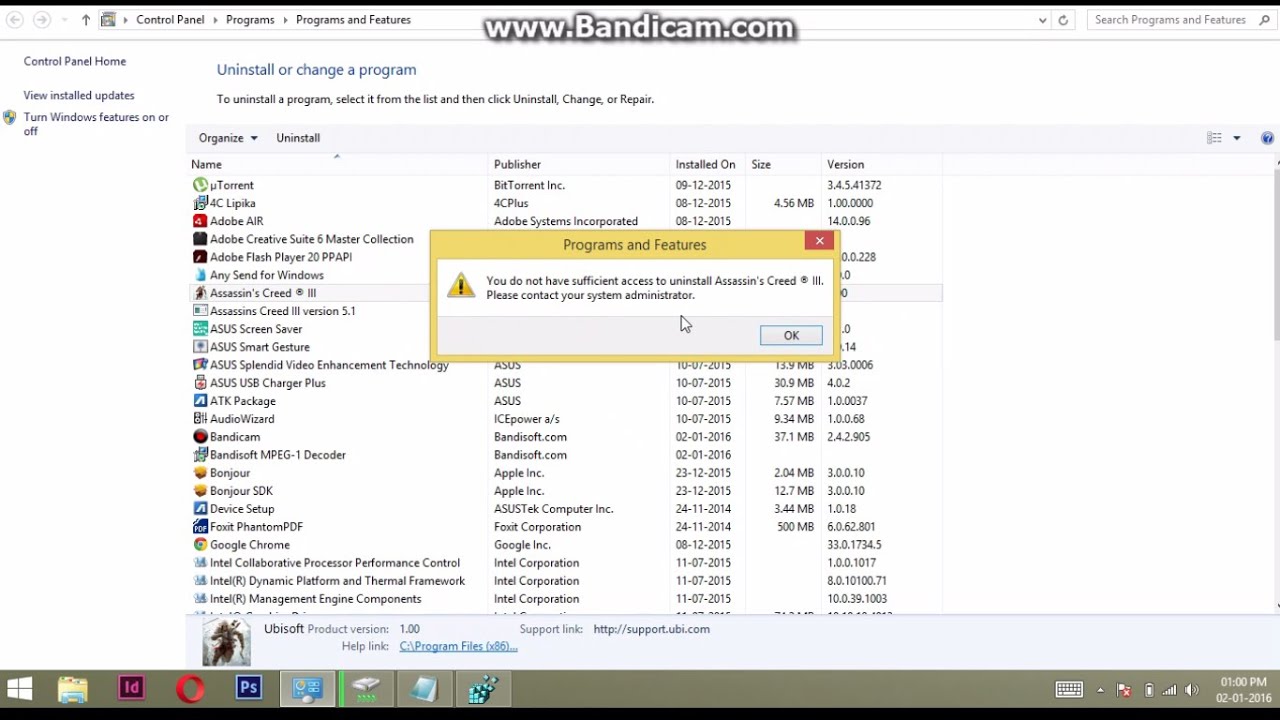Screen dimensions: 1280x720
Task: Open Control Panel Home link
Action: coord(75,61)
